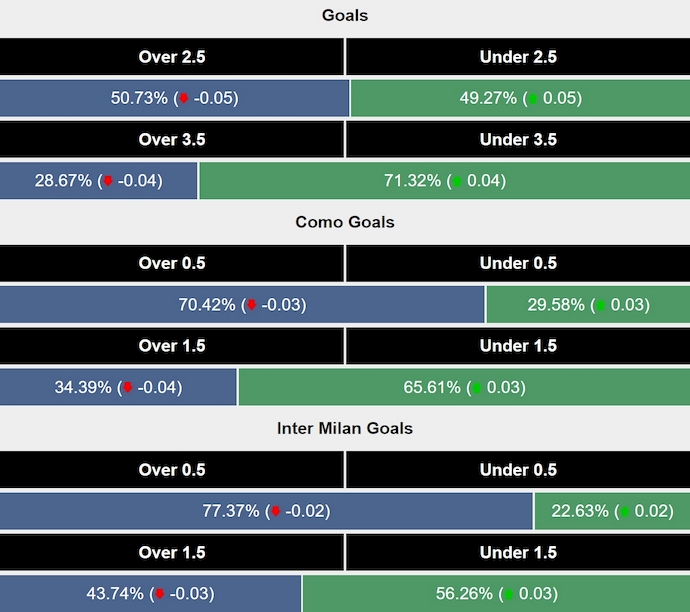Click the red arrow beside 77.37%

point(275,511)
